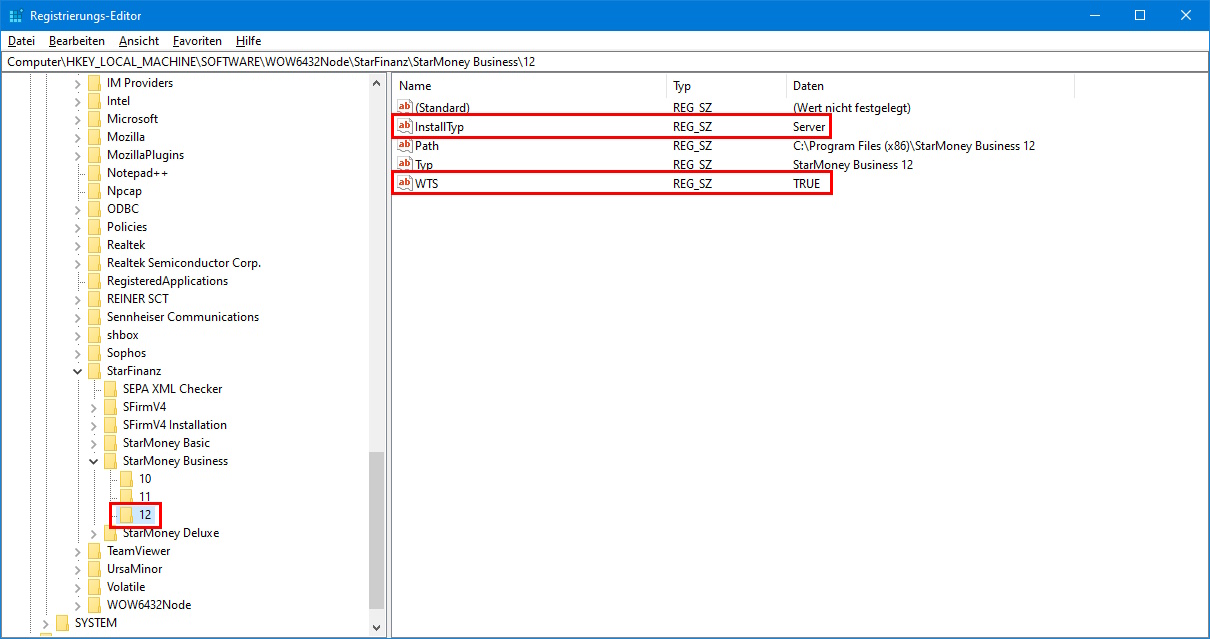Expand the Sennheiser Communications key
This screenshot has height=639, width=1210.
tap(78, 317)
